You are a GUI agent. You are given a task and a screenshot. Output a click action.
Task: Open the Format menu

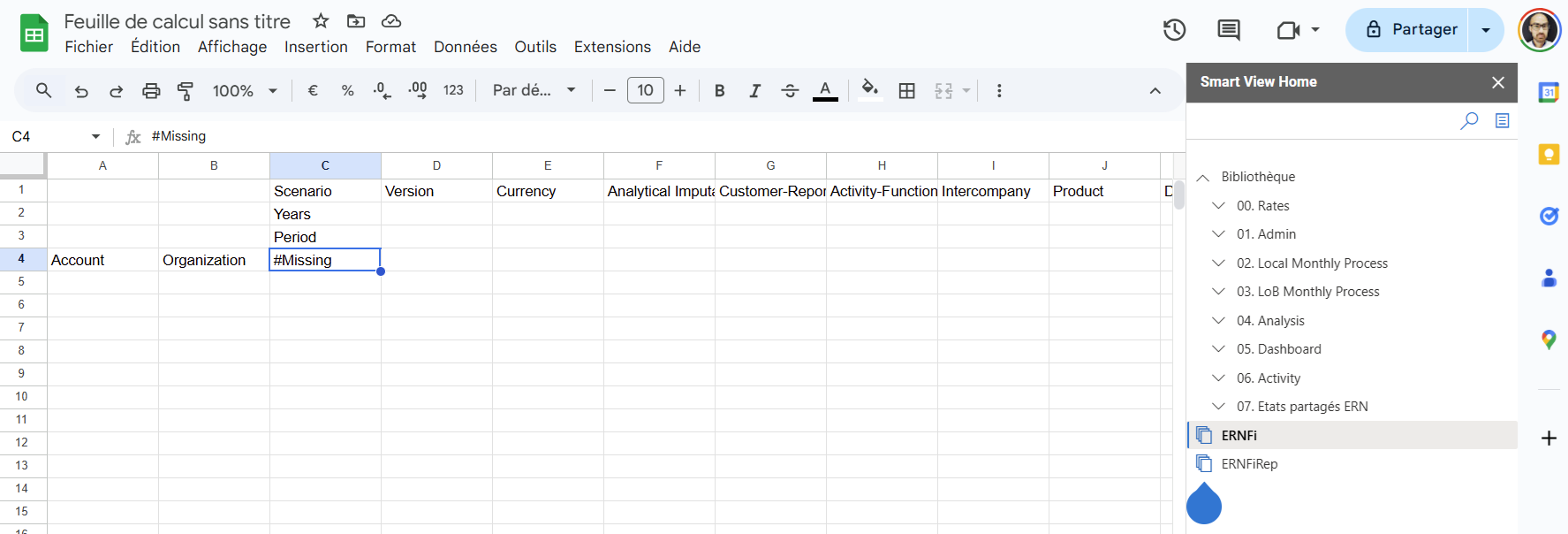[390, 47]
